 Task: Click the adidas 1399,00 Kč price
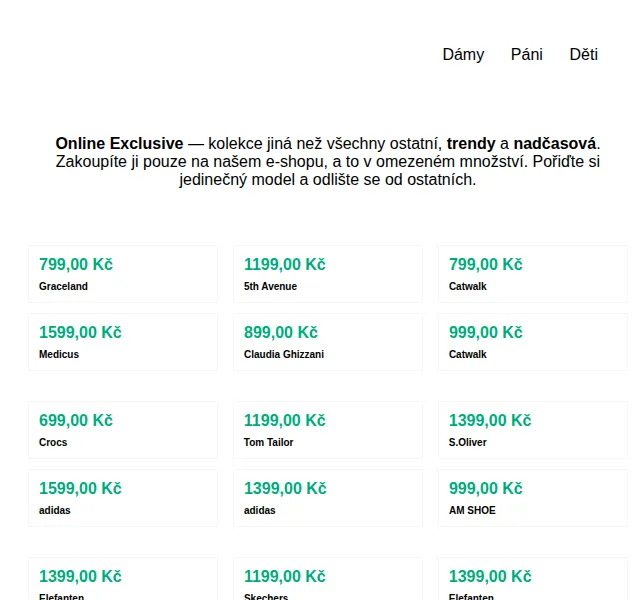(x=285, y=488)
